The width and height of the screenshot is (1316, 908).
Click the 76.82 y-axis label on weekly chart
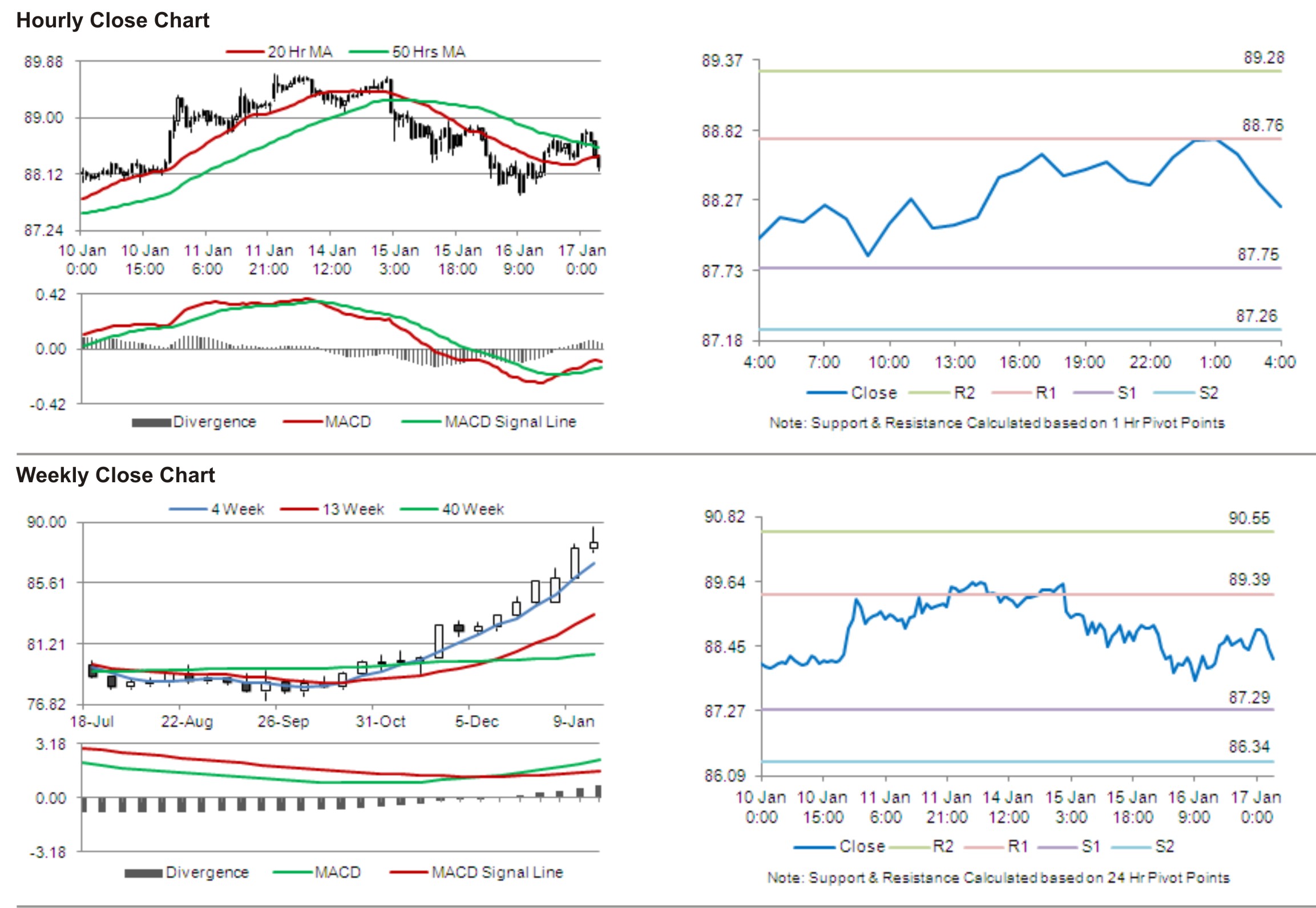[47, 704]
